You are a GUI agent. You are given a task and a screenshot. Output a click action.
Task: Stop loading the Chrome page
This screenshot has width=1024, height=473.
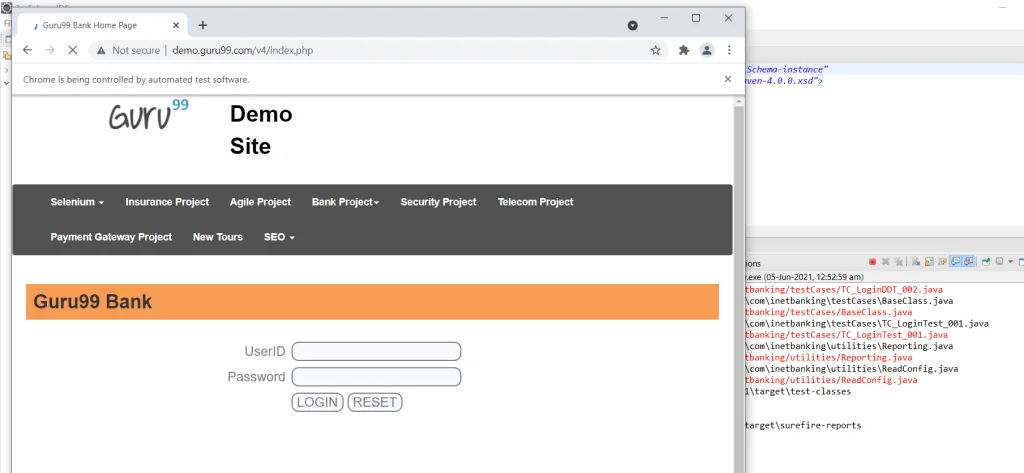click(72, 50)
